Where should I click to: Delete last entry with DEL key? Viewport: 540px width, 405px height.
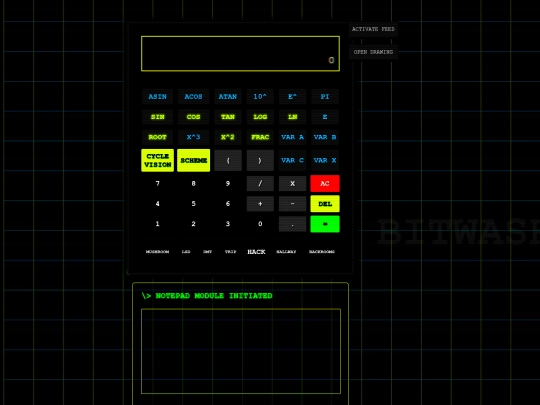(x=325, y=204)
